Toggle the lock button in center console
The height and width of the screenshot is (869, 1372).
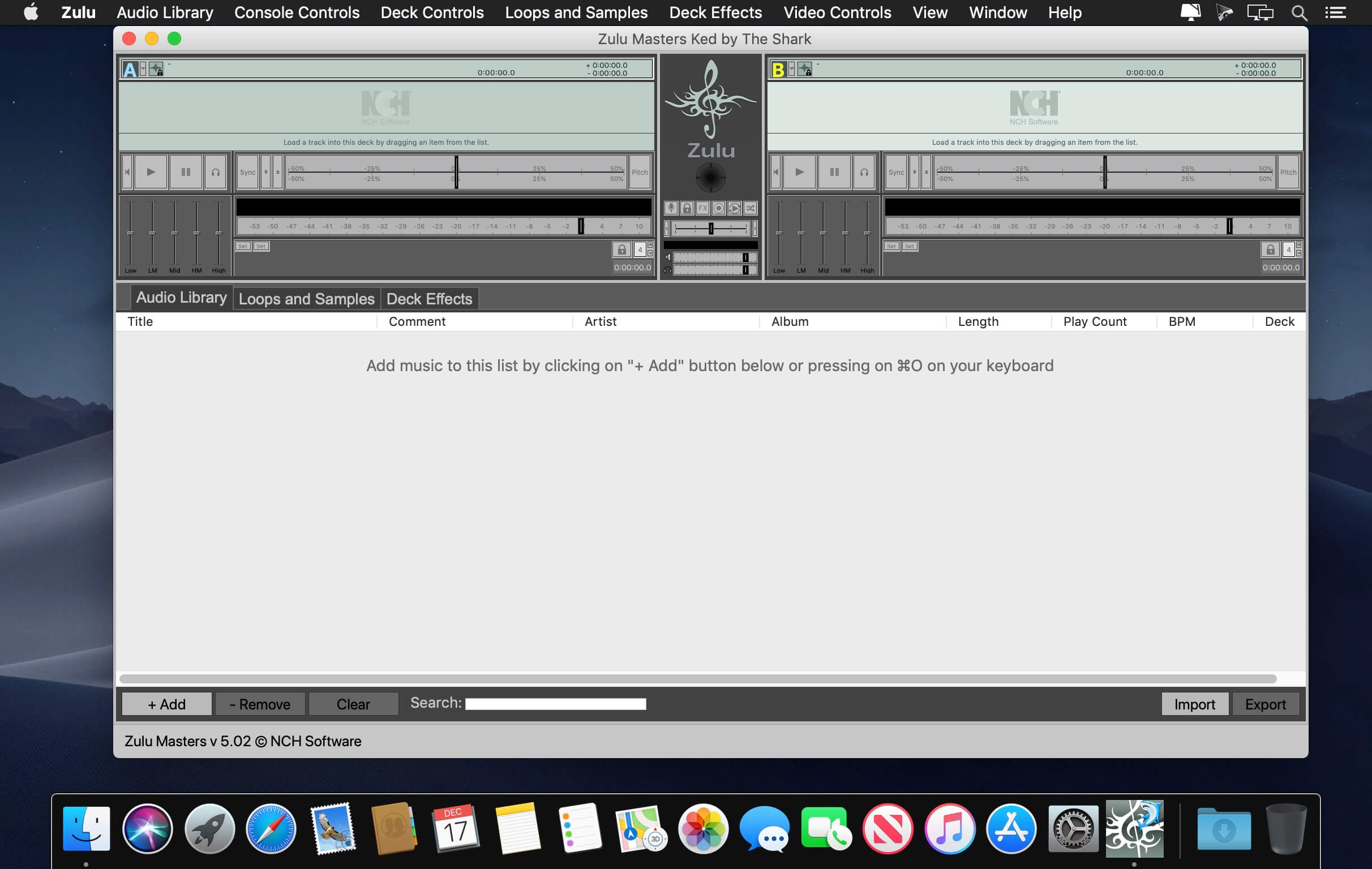[x=687, y=208]
